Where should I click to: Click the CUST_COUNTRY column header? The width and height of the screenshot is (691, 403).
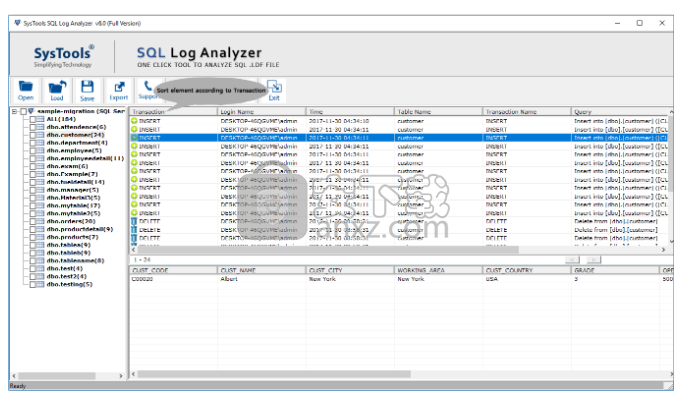(x=527, y=270)
